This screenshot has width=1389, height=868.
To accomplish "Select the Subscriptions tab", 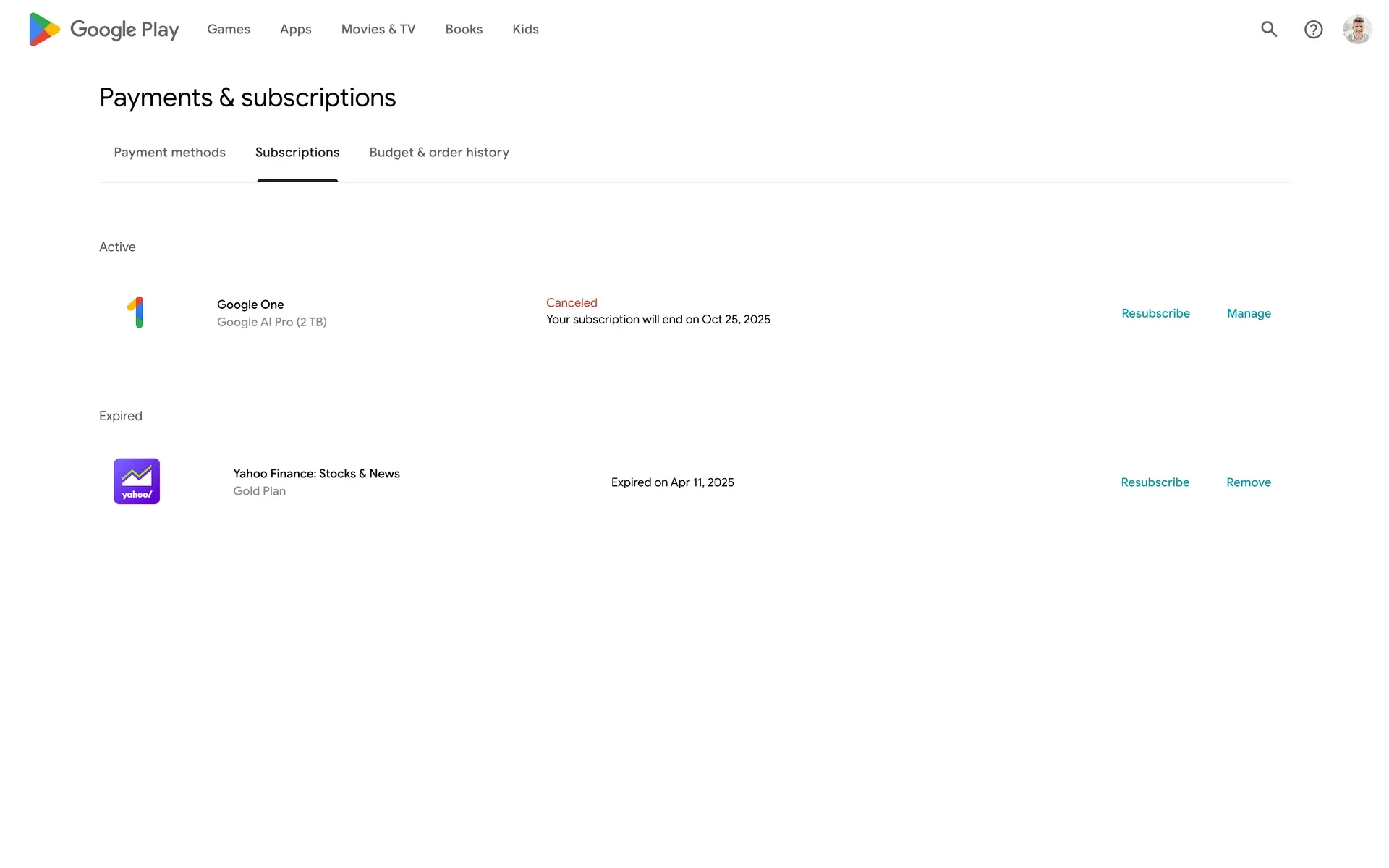I will (x=297, y=153).
